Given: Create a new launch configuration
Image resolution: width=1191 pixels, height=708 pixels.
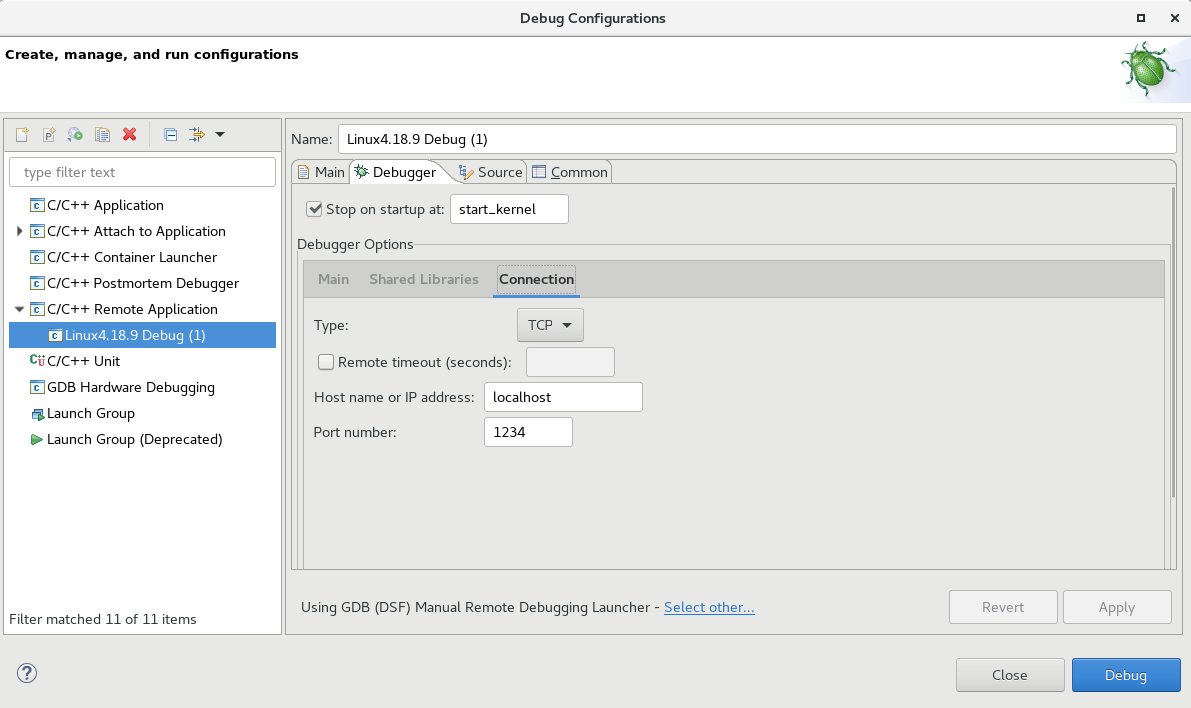Looking at the screenshot, I should coord(21,134).
